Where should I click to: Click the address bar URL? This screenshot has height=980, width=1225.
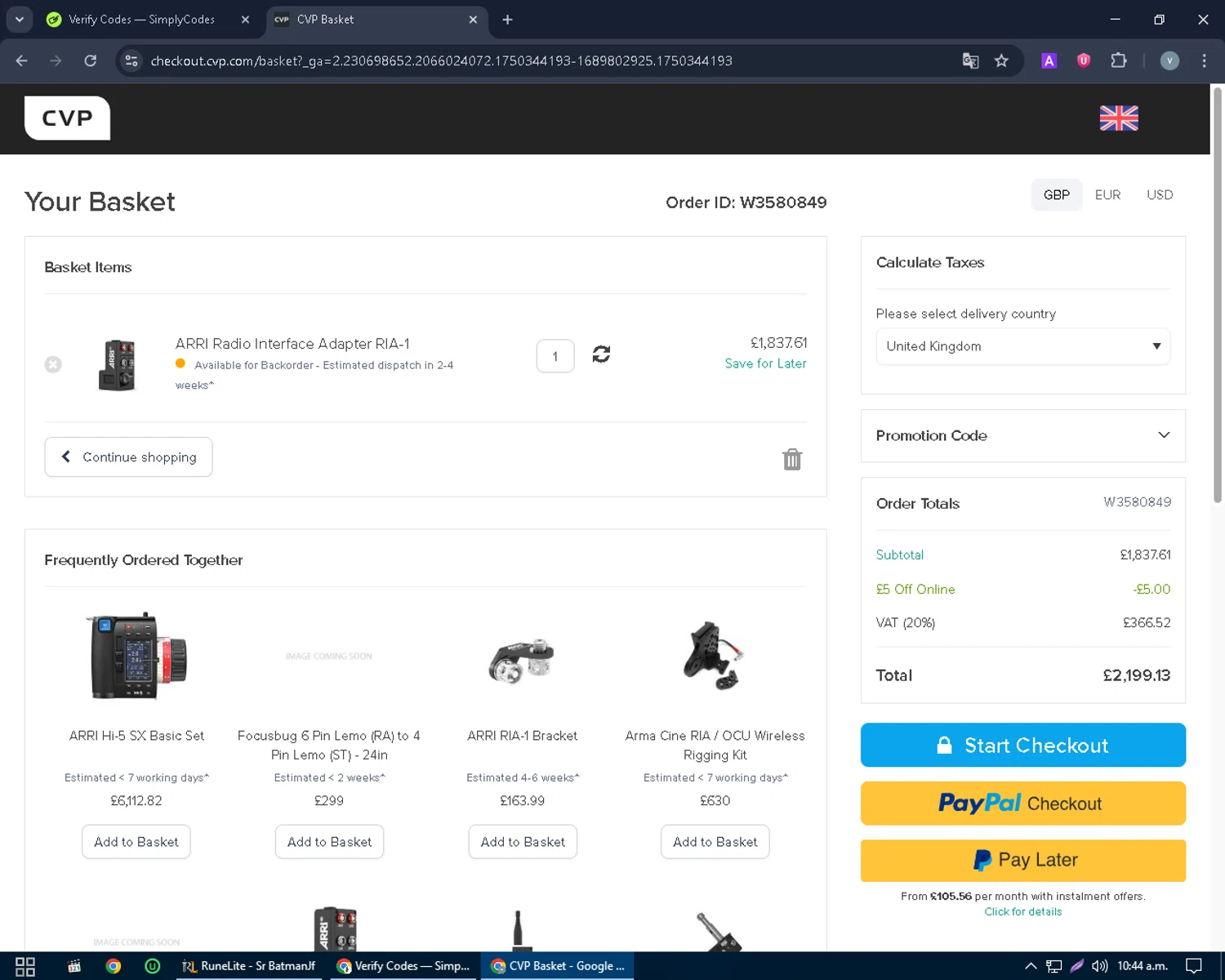[x=441, y=60]
